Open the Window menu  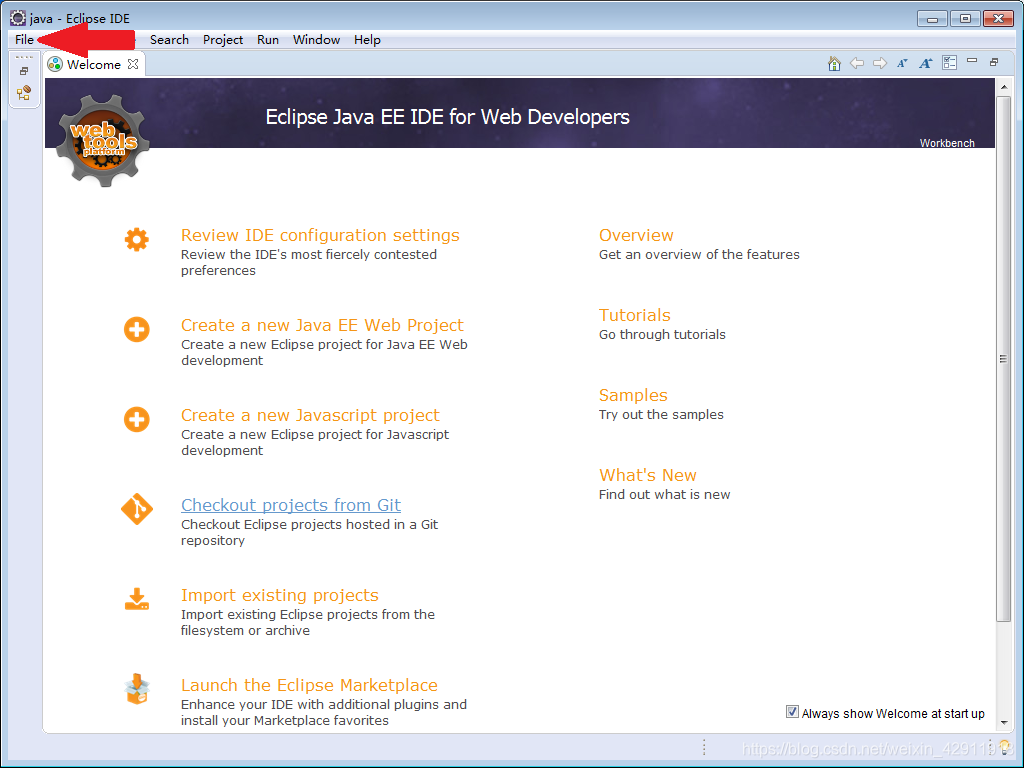pyautogui.click(x=316, y=40)
